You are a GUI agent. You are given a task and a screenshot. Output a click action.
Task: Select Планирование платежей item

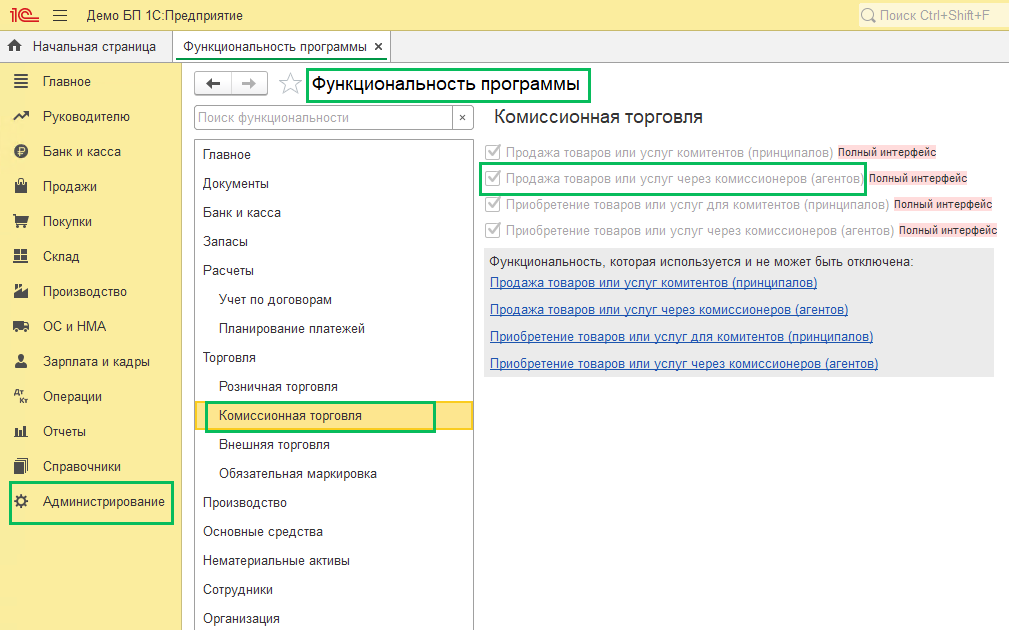coord(333,328)
